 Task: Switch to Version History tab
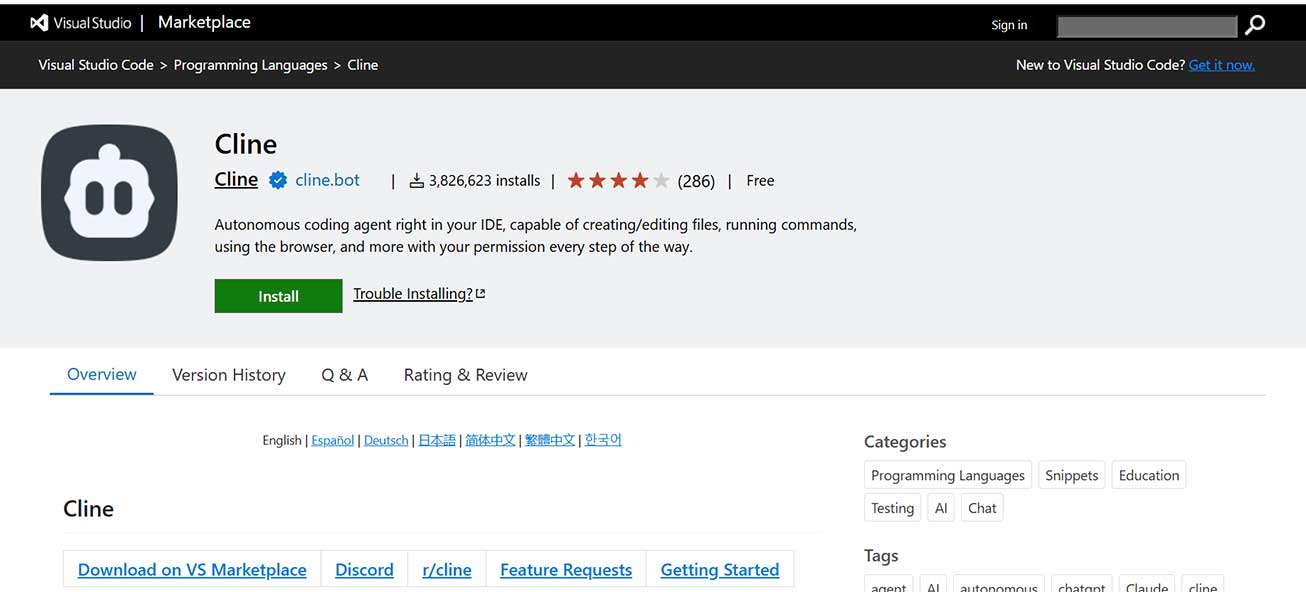[x=229, y=375]
